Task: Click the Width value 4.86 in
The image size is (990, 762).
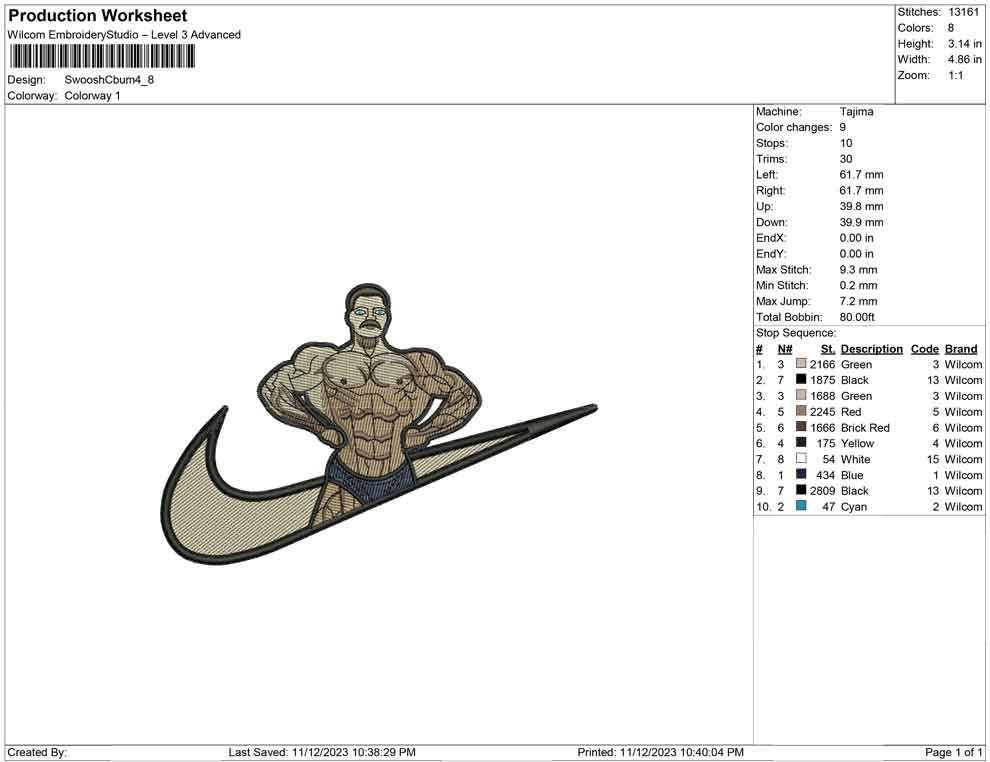Action: pyautogui.click(x=964, y=59)
